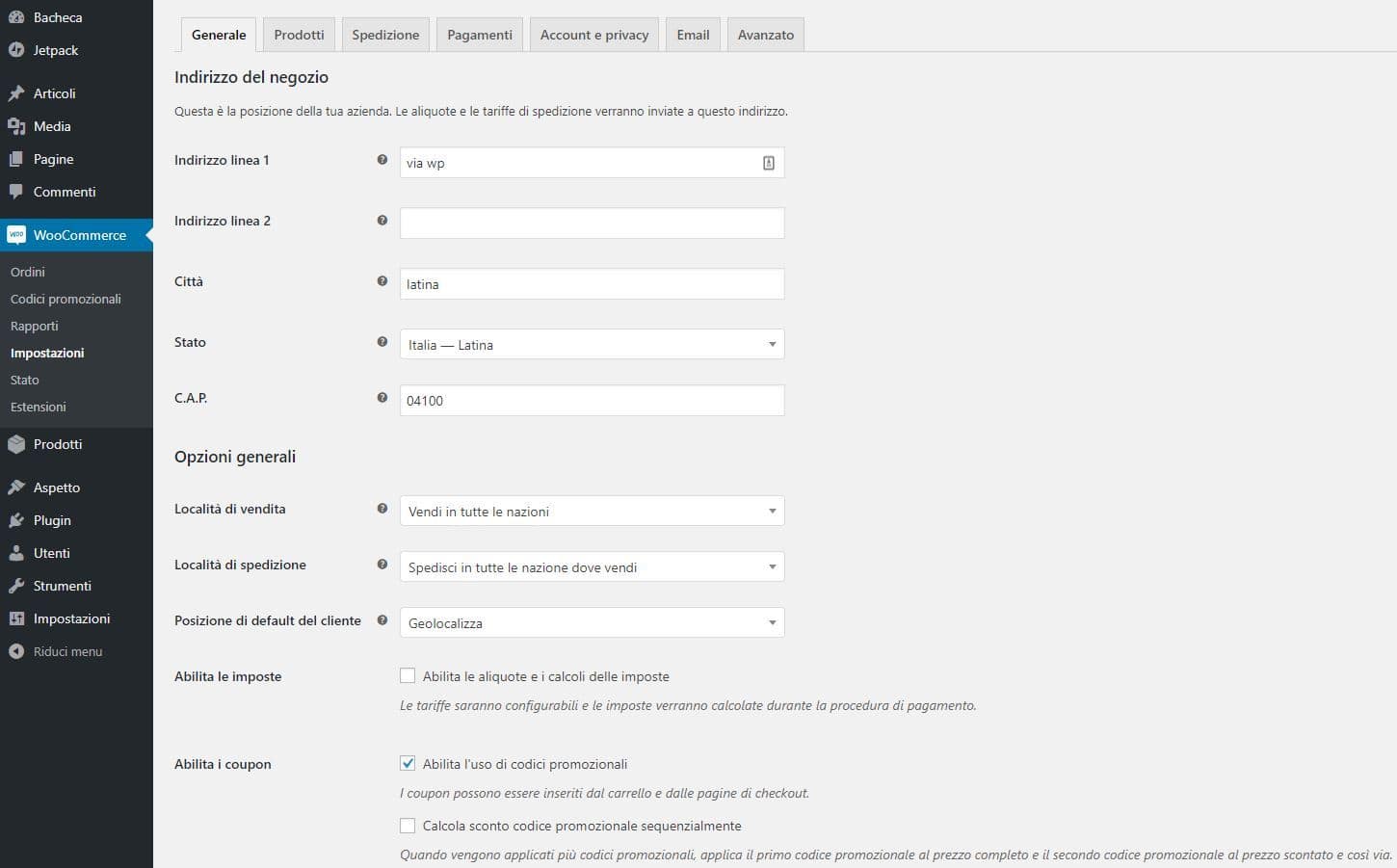The height and width of the screenshot is (868, 1397).
Task: Click the Bacheca dashboard icon
Action: click(16, 17)
